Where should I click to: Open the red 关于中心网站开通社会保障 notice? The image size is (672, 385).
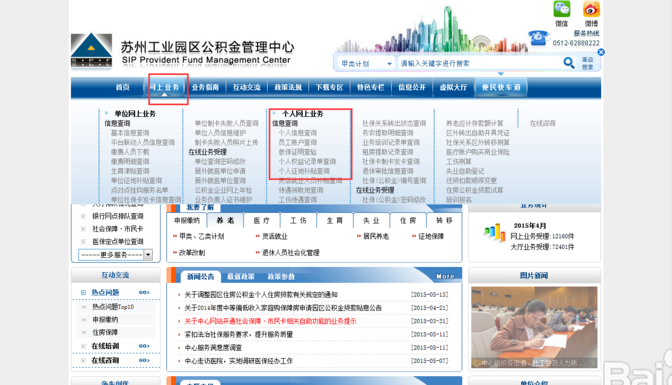pyautogui.click(x=270, y=321)
